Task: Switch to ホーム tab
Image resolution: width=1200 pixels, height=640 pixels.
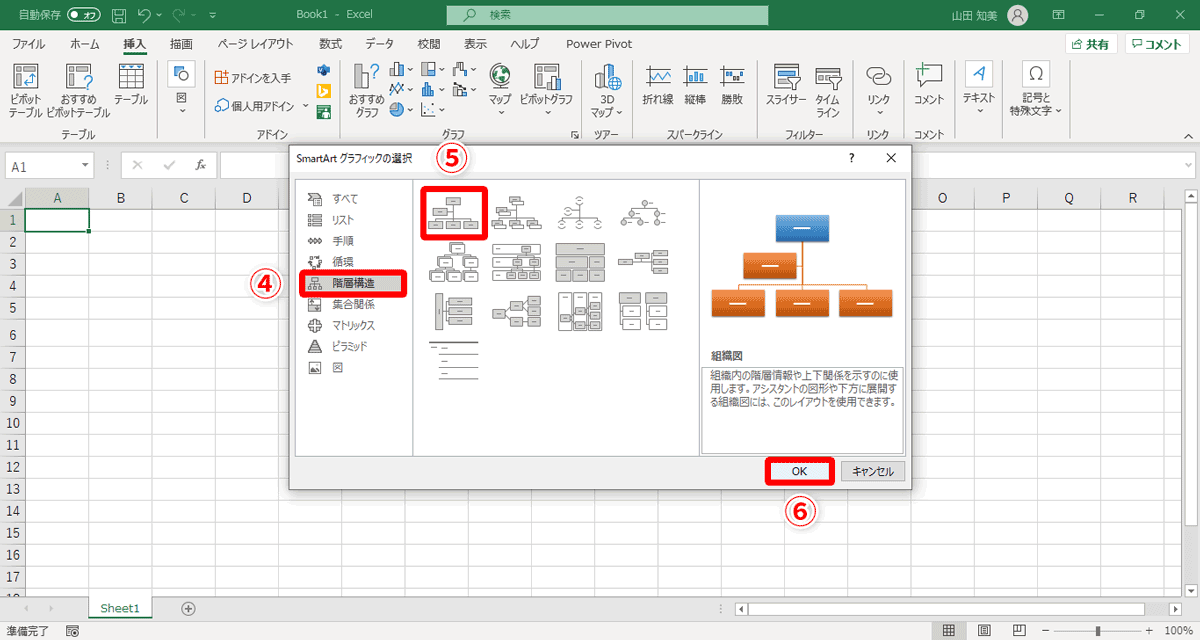Action: tap(85, 44)
